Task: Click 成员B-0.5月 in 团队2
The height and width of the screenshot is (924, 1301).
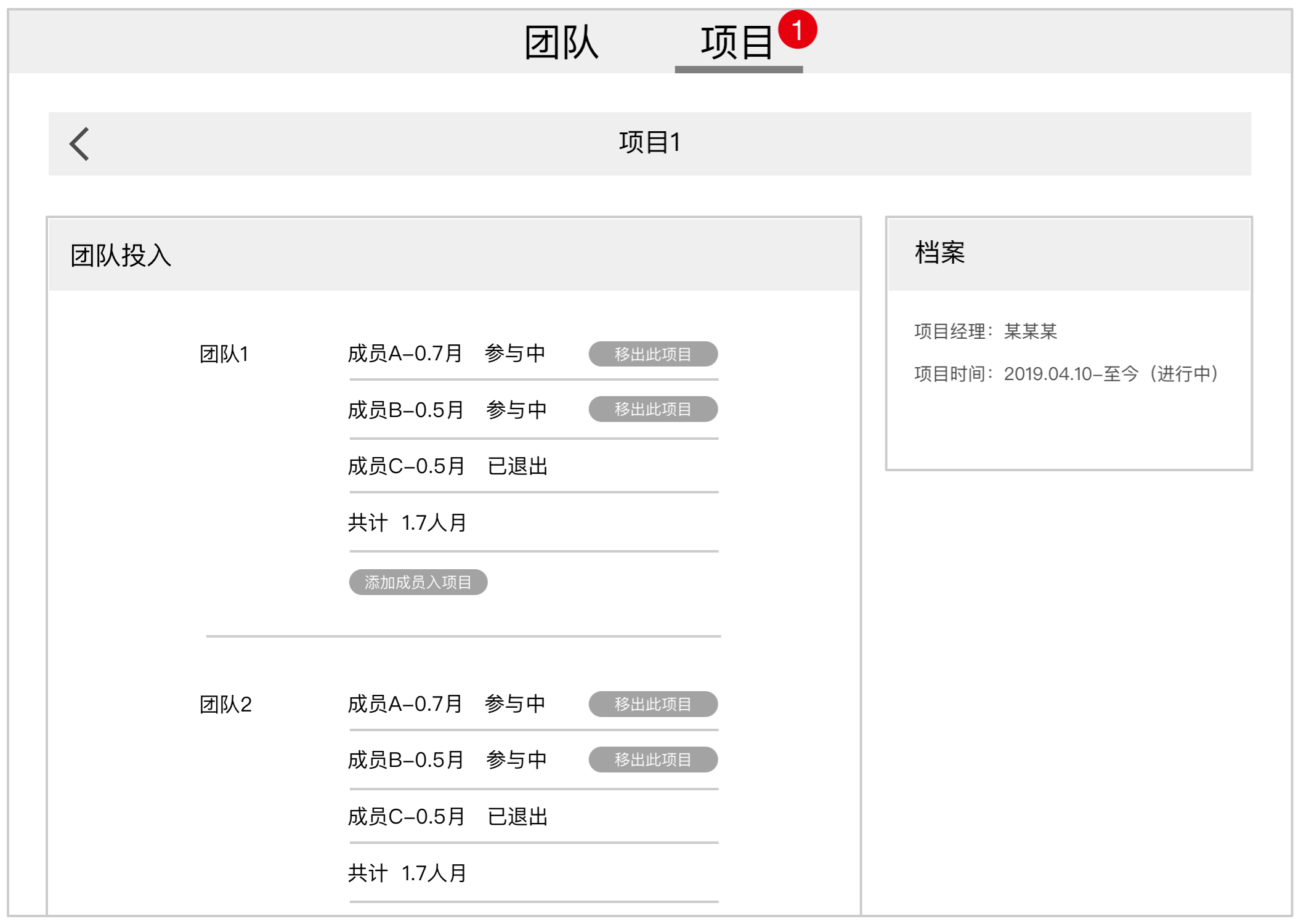Action: [405, 760]
